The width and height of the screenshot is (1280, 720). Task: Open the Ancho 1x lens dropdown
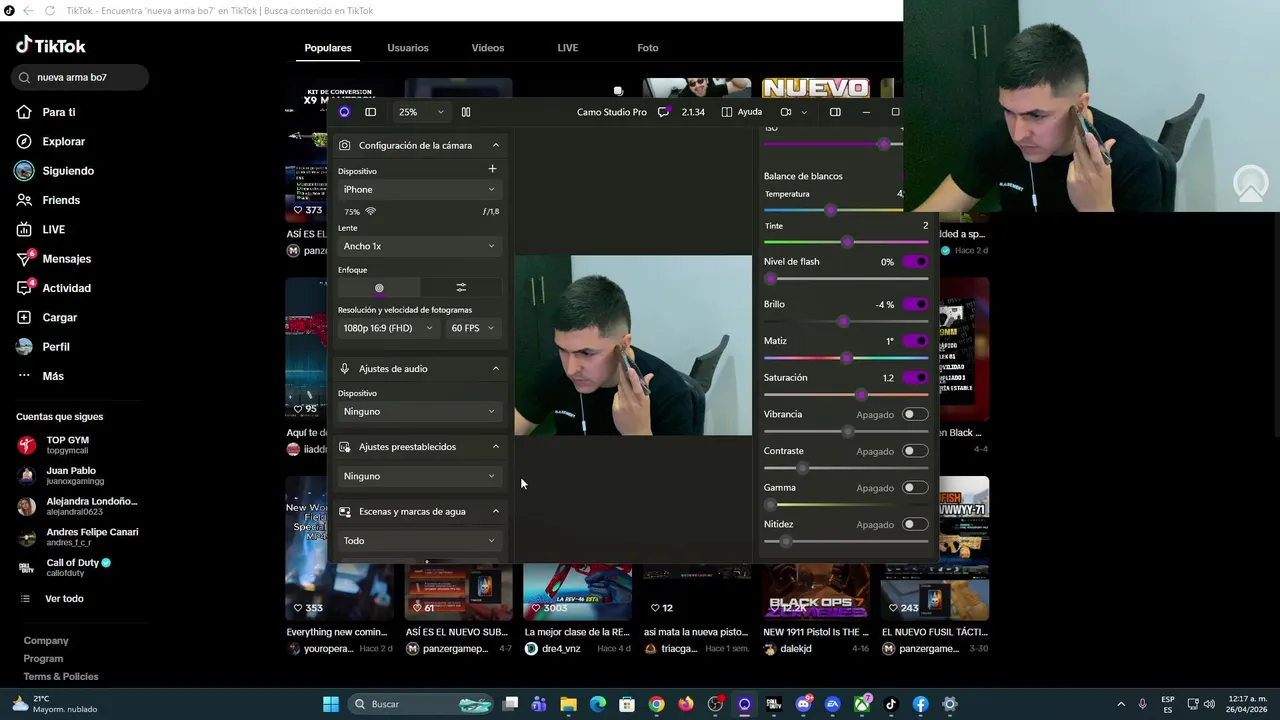[x=419, y=246]
